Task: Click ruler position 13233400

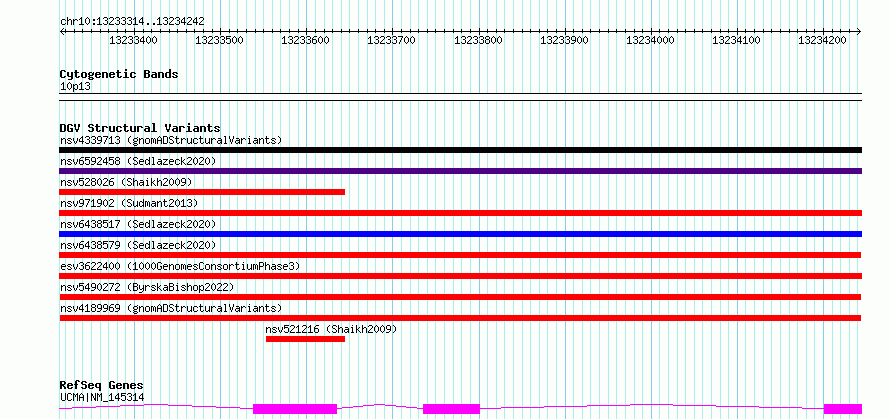Action: click(x=134, y=40)
